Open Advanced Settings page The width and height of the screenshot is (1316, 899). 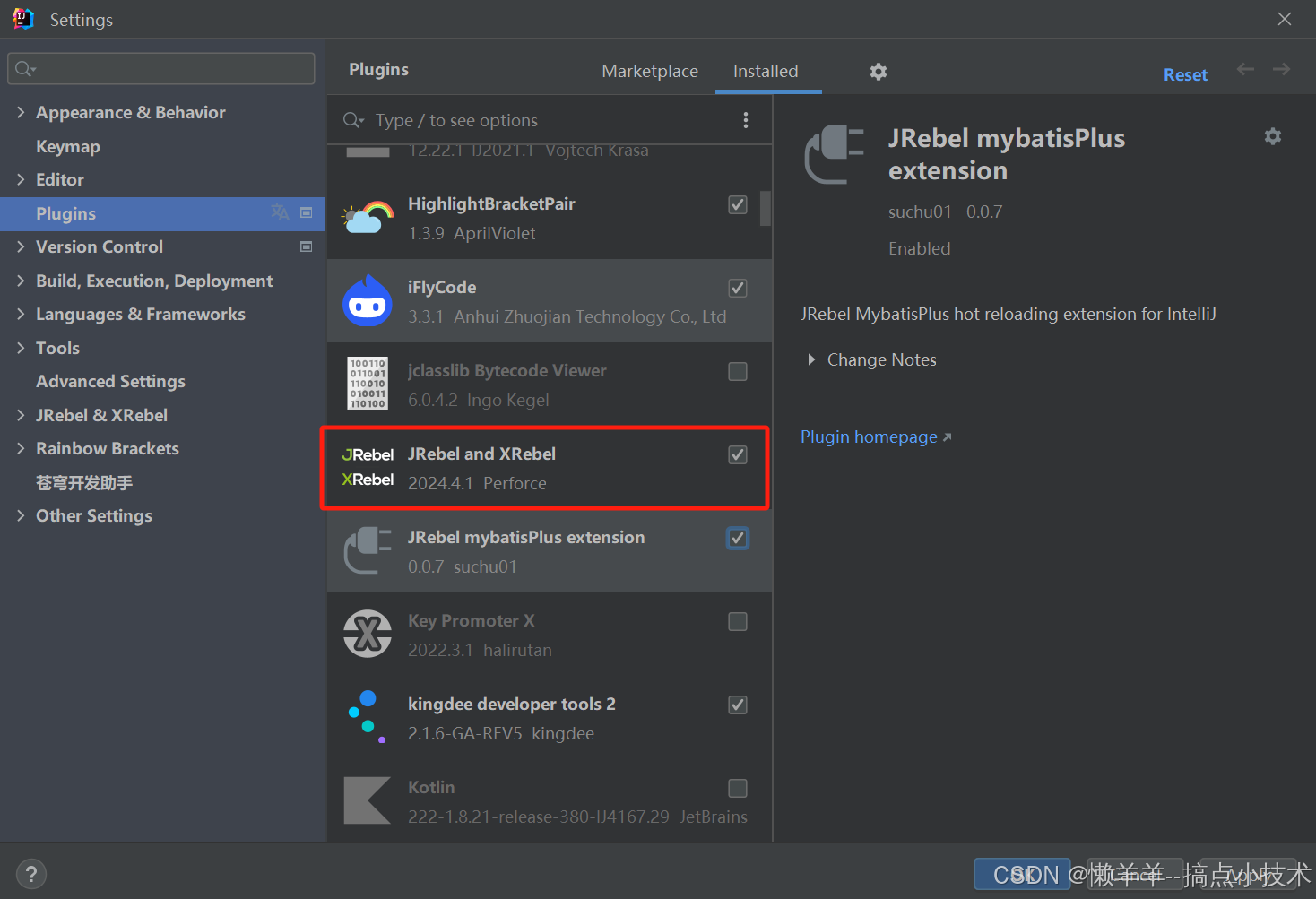110,381
